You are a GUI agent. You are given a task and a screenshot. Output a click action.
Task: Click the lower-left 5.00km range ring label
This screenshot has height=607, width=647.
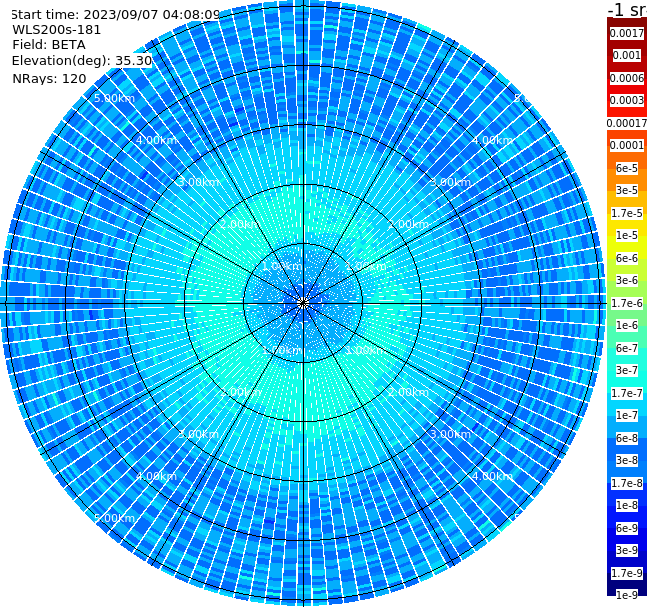(x=114, y=518)
